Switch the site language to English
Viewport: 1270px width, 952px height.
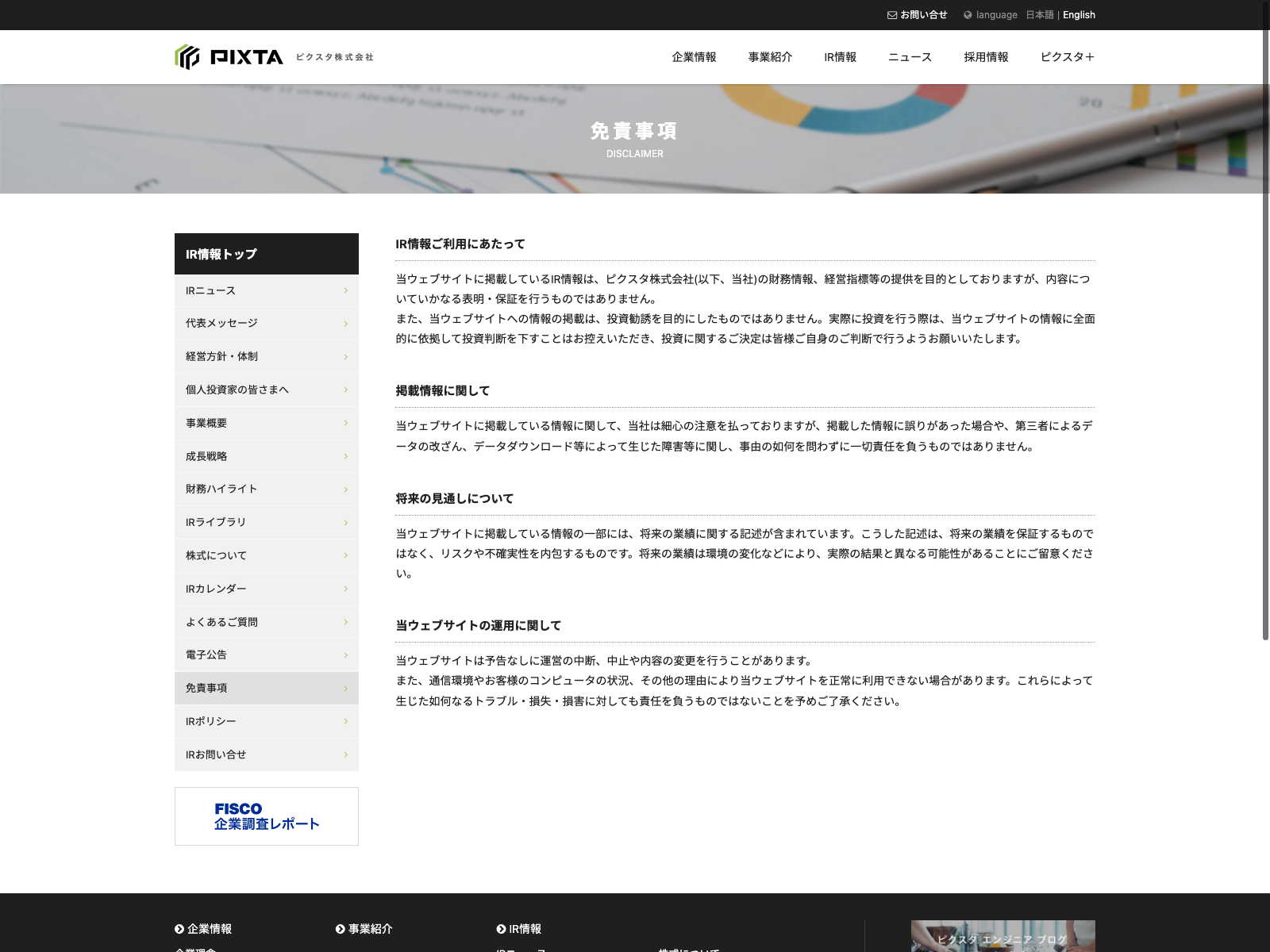[1079, 15]
